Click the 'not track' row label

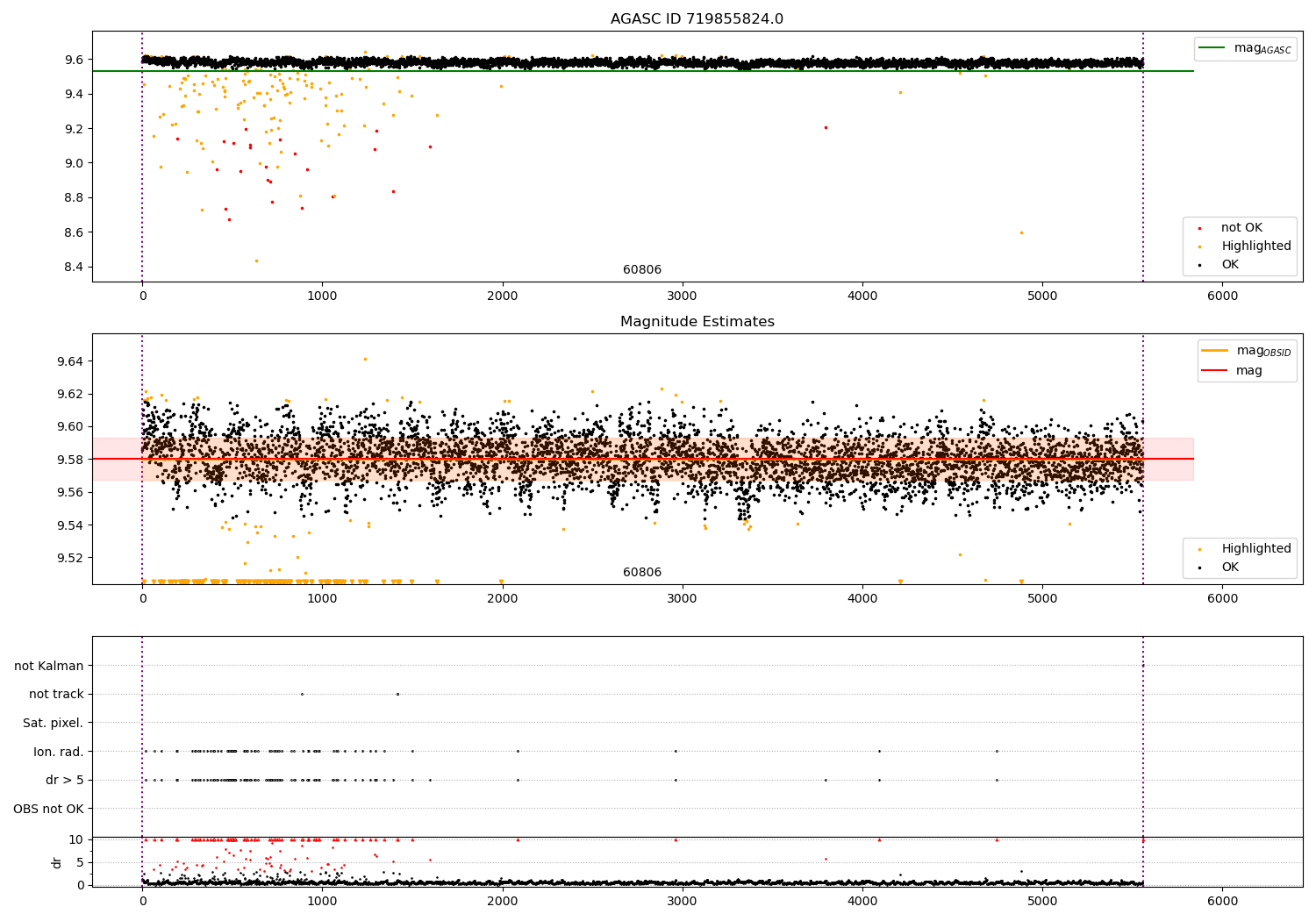coord(56,695)
